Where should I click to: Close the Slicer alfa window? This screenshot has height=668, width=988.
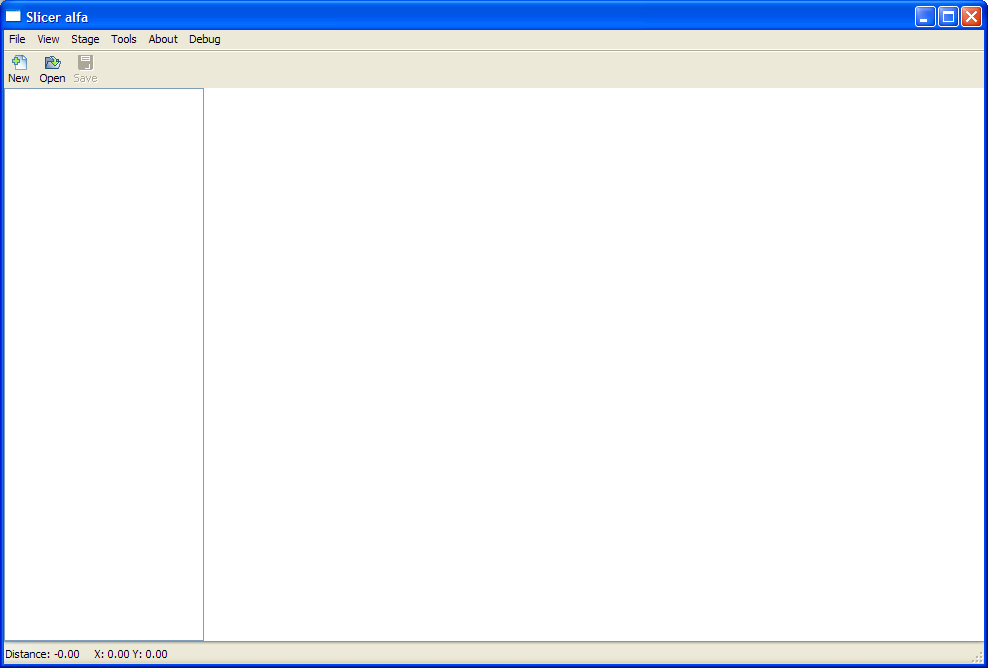(x=971, y=17)
